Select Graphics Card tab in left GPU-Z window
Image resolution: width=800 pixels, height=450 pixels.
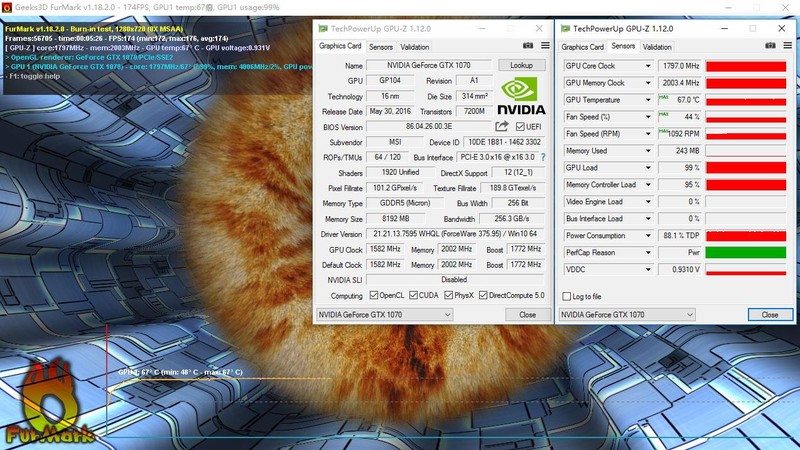coord(340,46)
